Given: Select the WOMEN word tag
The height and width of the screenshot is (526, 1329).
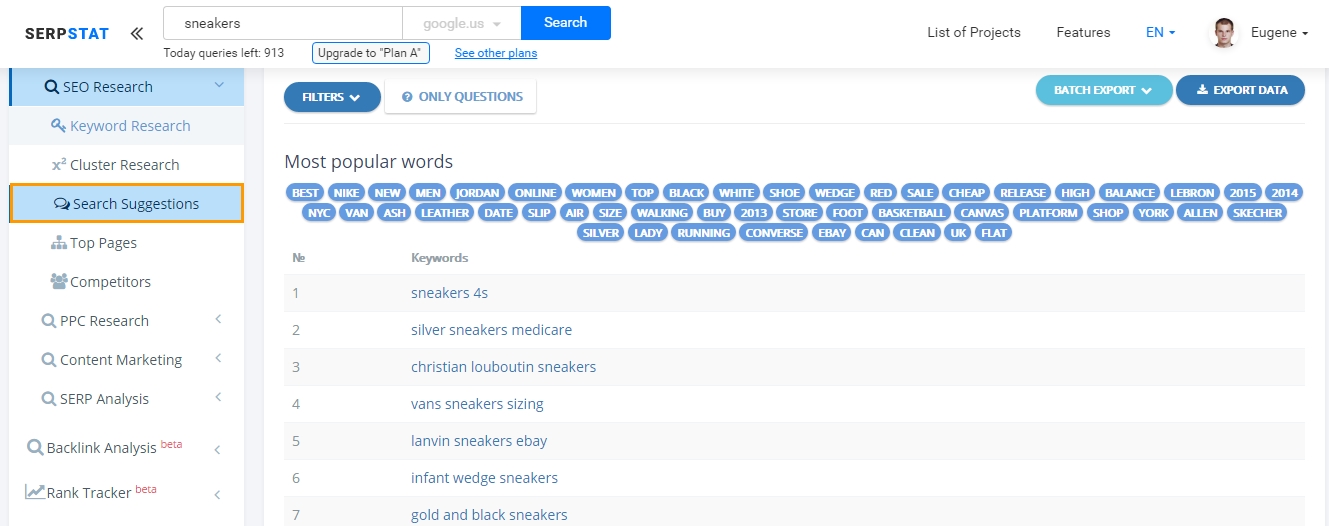Looking at the screenshot, I should tap(594, 193).
